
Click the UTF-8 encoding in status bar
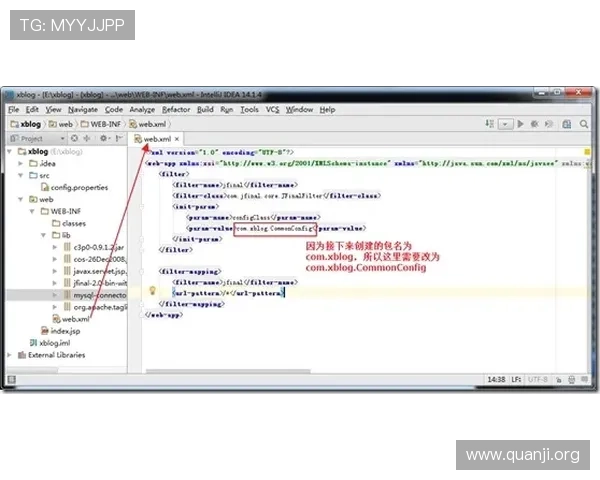pyautogui.click(x=537, y=380)
